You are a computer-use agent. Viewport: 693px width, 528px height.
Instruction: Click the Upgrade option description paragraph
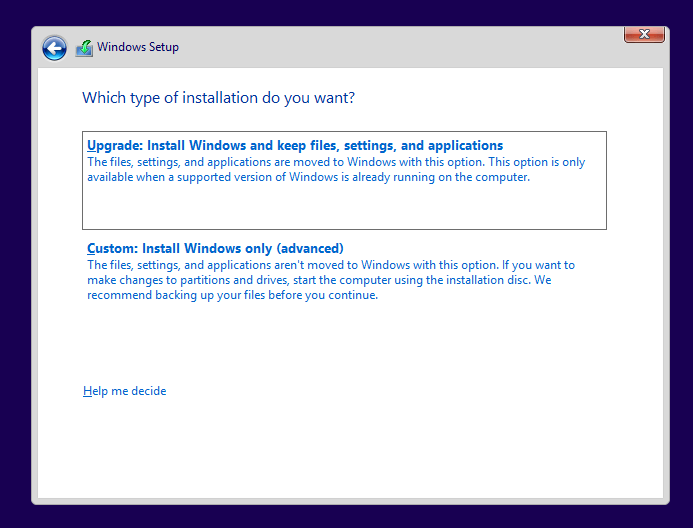pos(335,170)
